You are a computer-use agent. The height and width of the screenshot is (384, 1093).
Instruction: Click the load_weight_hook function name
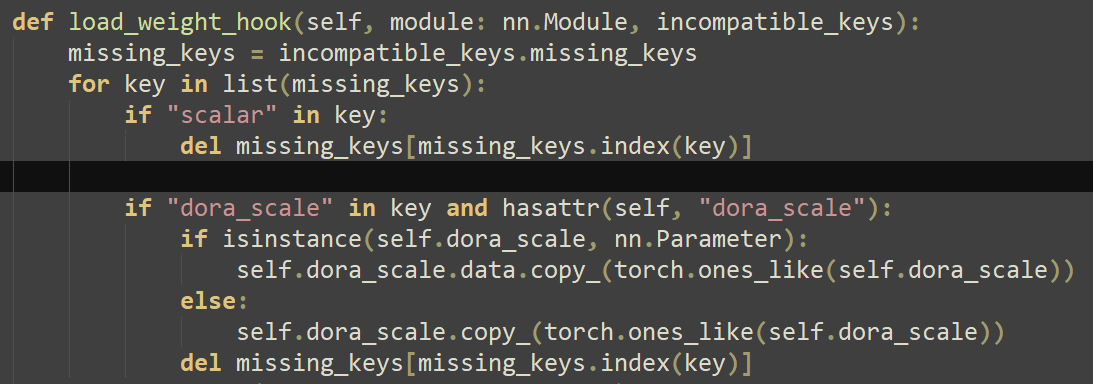pyautogui.click(x=181, y=23)
